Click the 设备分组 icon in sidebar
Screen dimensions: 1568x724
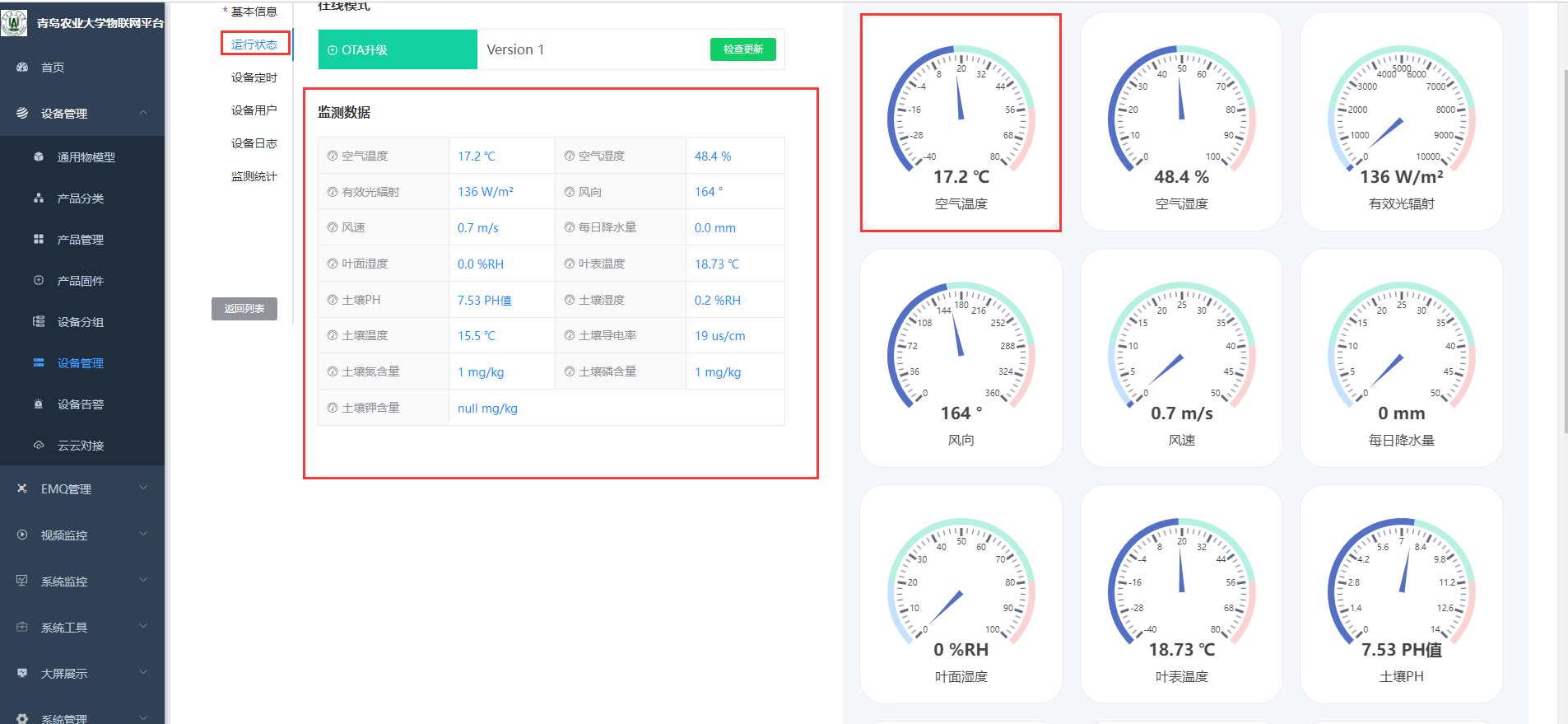pos(39,321)
